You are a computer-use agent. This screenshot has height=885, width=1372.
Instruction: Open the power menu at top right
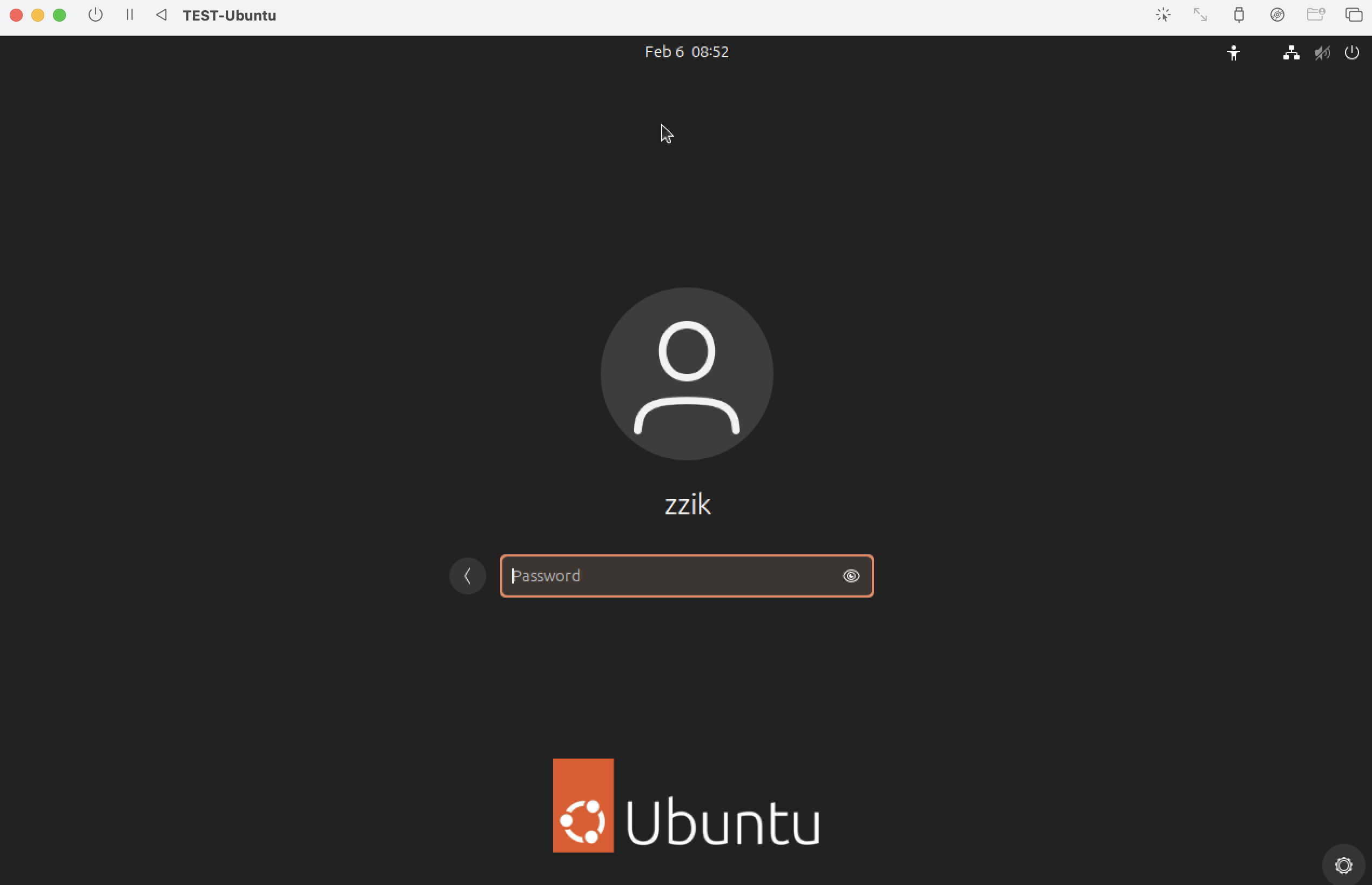point(1352,53)
